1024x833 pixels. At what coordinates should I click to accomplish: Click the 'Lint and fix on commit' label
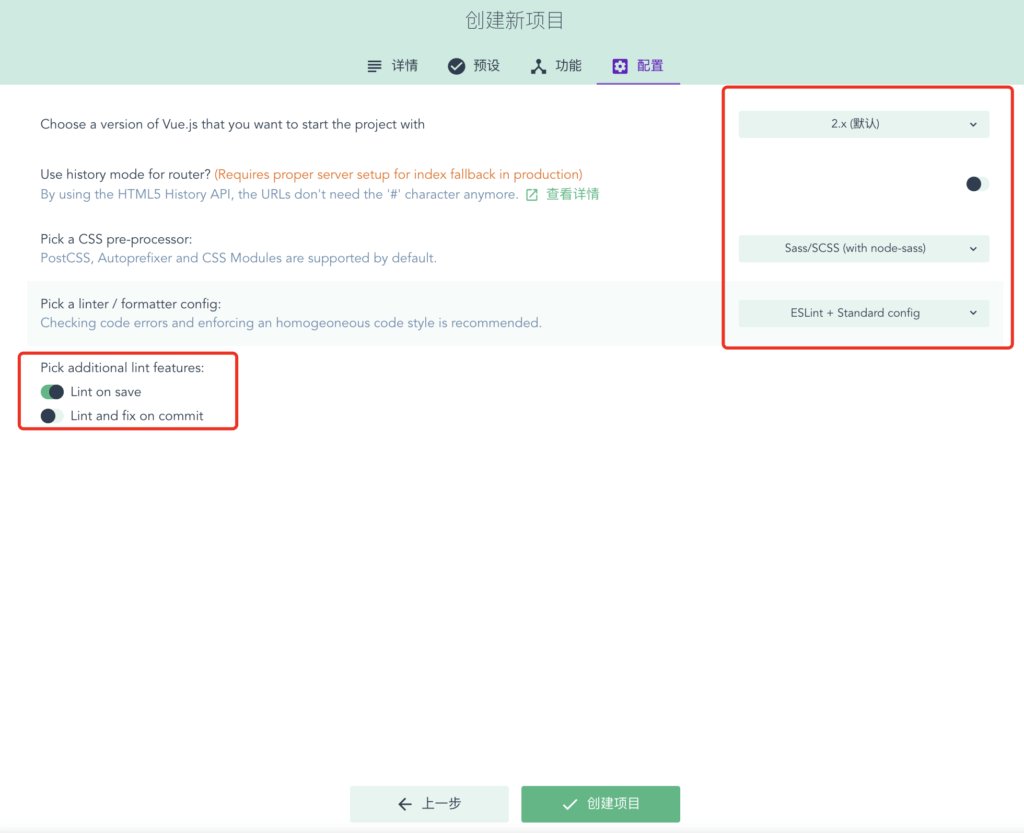click(x=136, y=416)
